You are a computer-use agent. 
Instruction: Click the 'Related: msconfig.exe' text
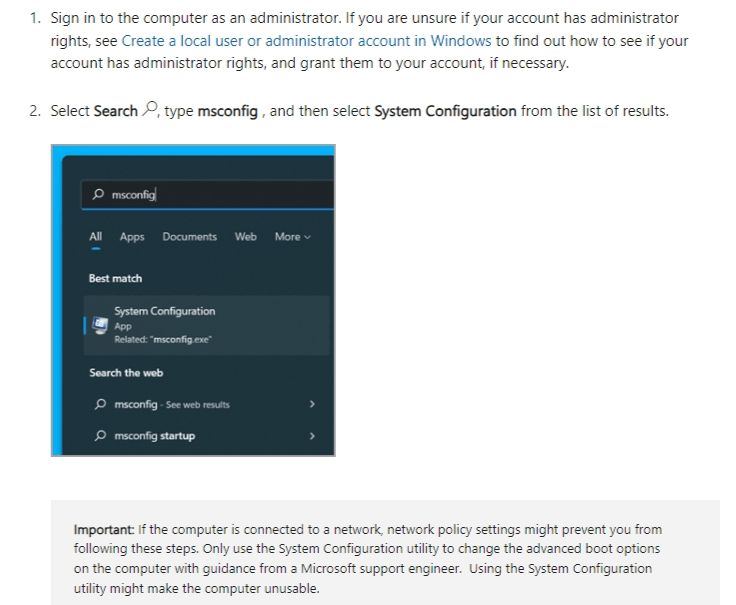[162, 340]
